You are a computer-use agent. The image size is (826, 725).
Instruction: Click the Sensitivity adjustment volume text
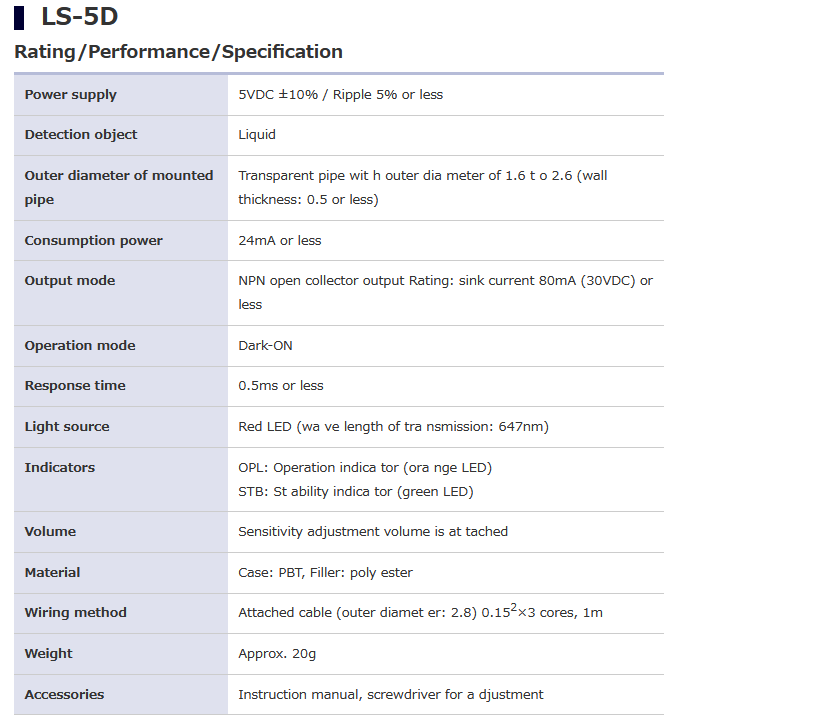point(373,532)
